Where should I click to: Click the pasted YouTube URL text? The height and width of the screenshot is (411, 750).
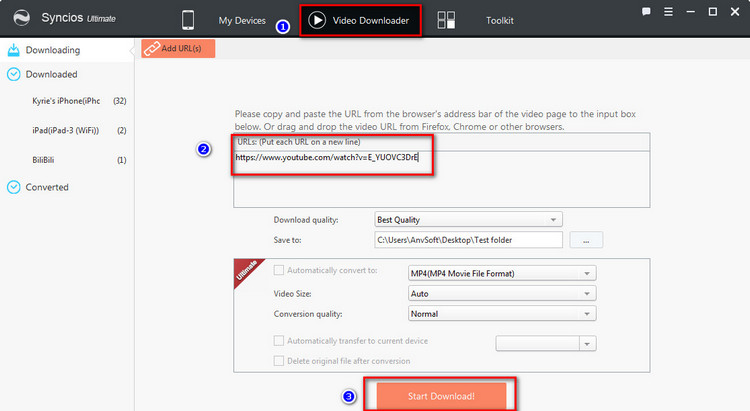click(327, 157)
